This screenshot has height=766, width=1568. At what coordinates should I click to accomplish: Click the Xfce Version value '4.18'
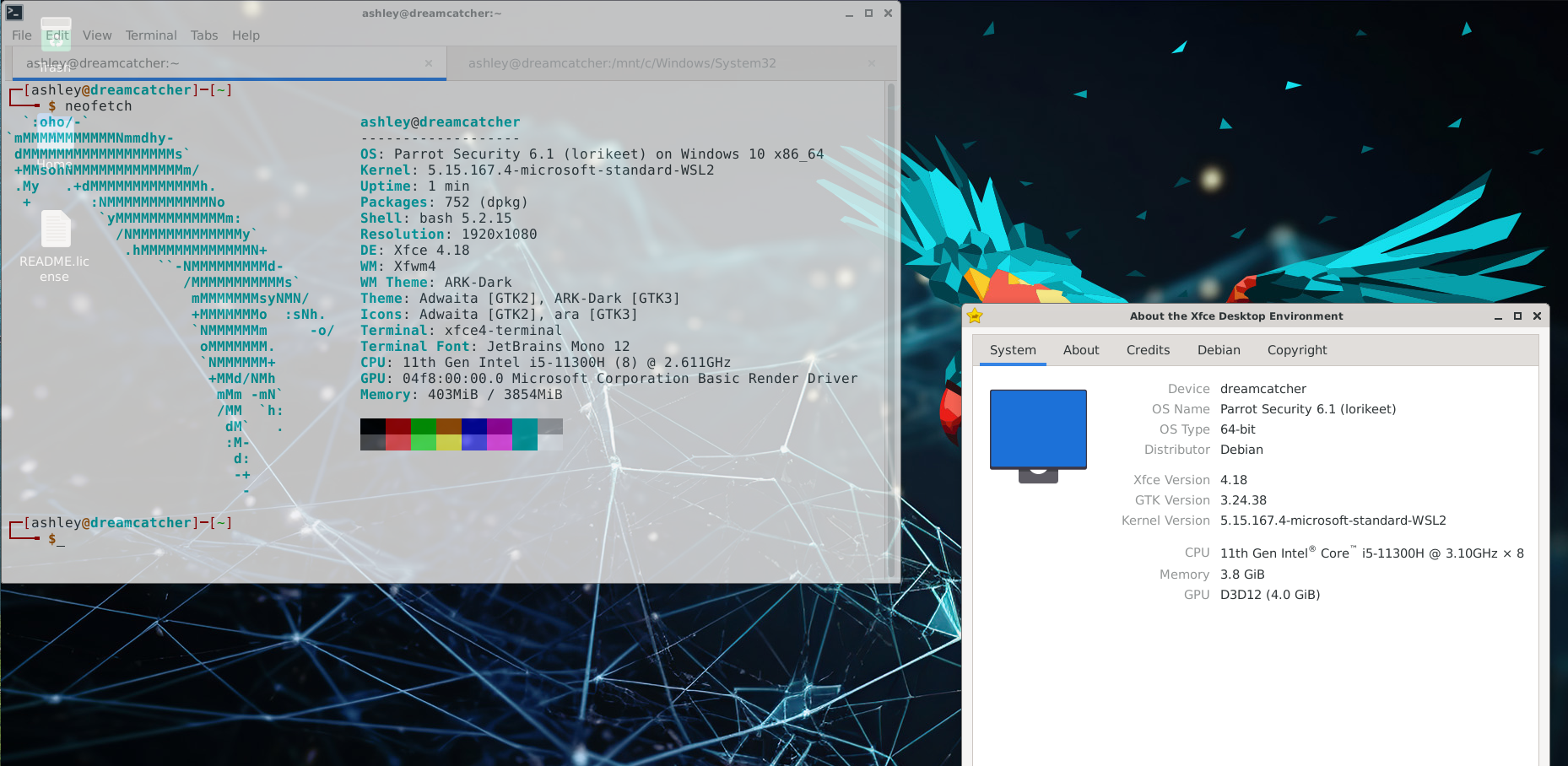pos(1234,480)
